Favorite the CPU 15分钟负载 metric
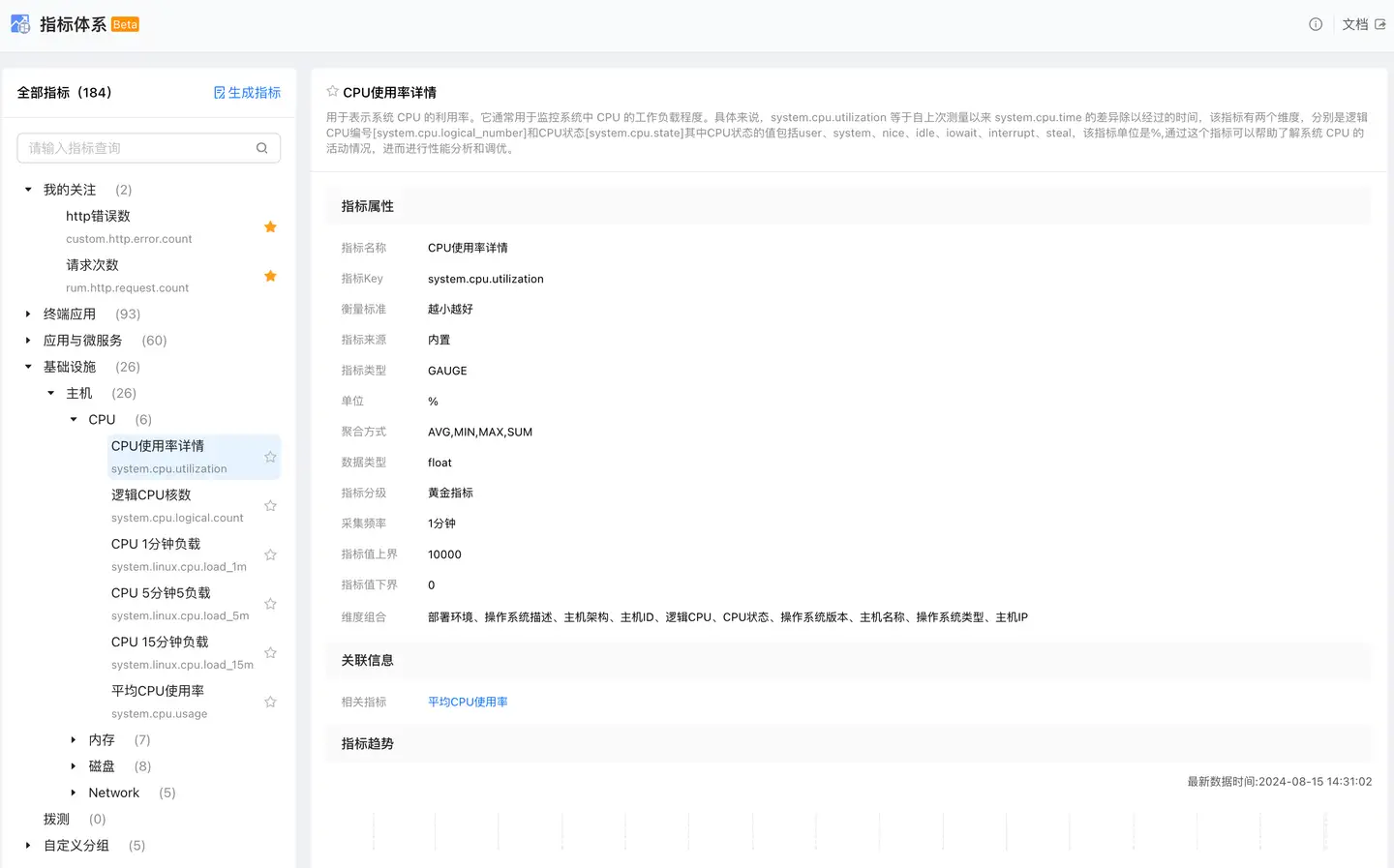The width and height of the screenshot is (1394, 868). [270, 653]
